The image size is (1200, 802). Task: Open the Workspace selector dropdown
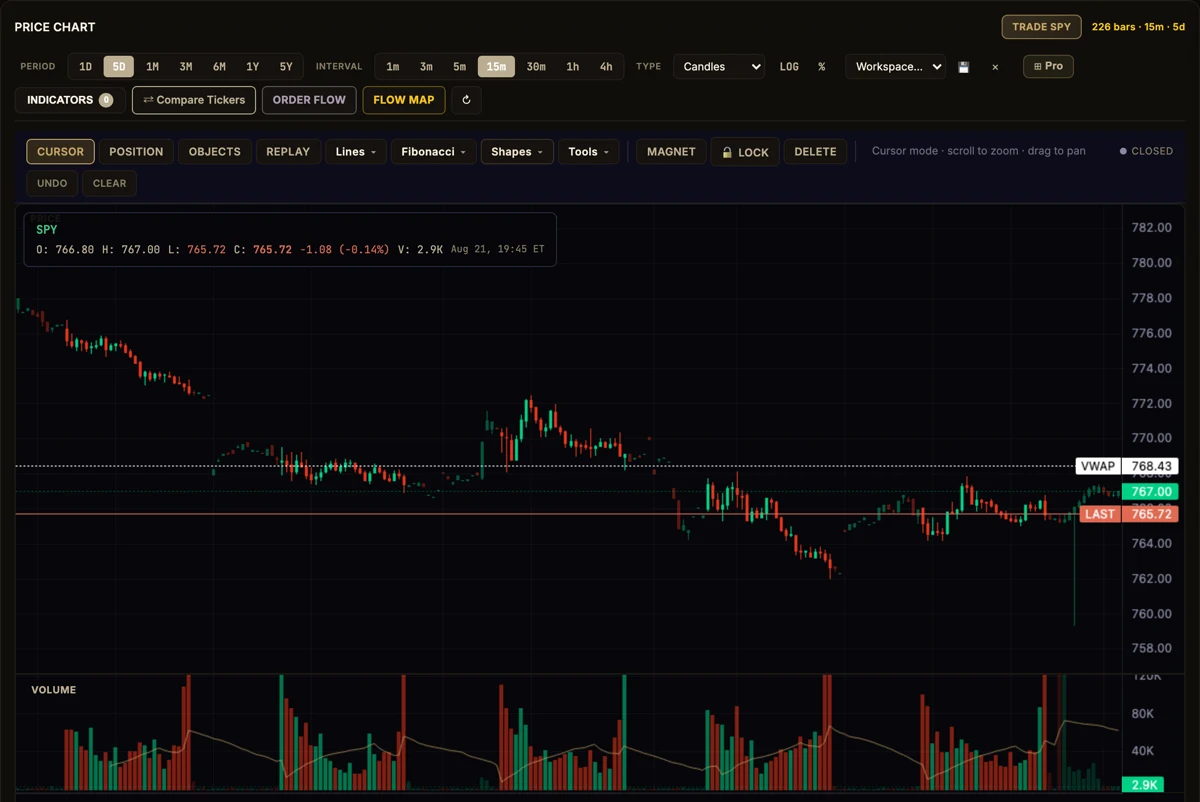point(895,67)
